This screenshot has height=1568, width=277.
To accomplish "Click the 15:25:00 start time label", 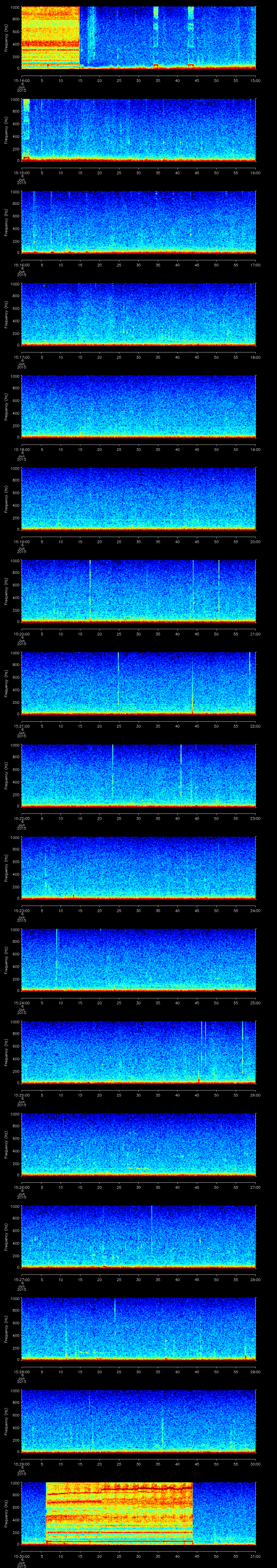I will (x=21, y=1095).
